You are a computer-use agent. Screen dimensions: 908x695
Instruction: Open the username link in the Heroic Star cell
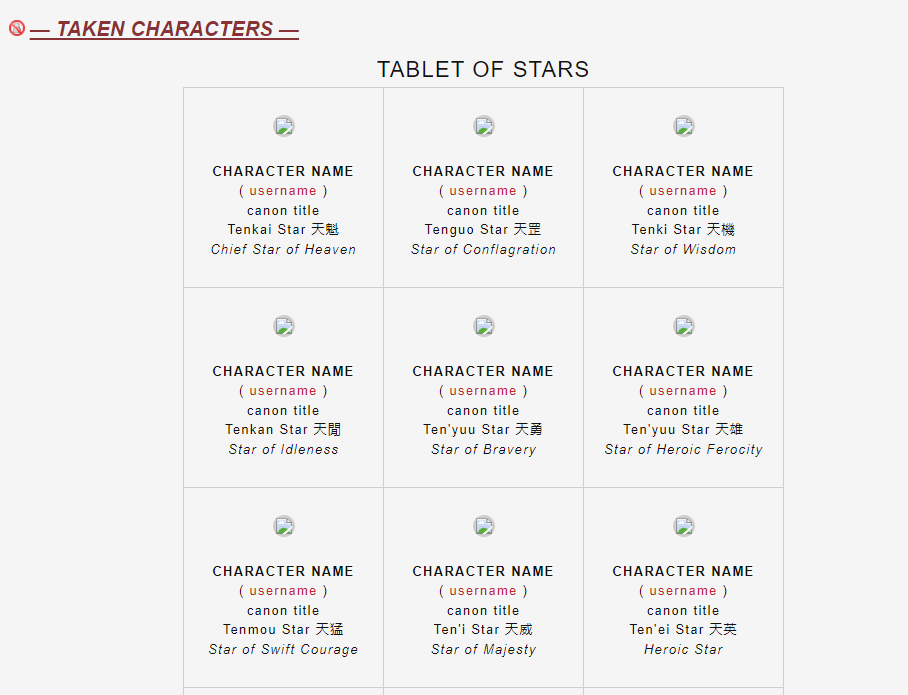pyautogui.click(x=683, y=591)
